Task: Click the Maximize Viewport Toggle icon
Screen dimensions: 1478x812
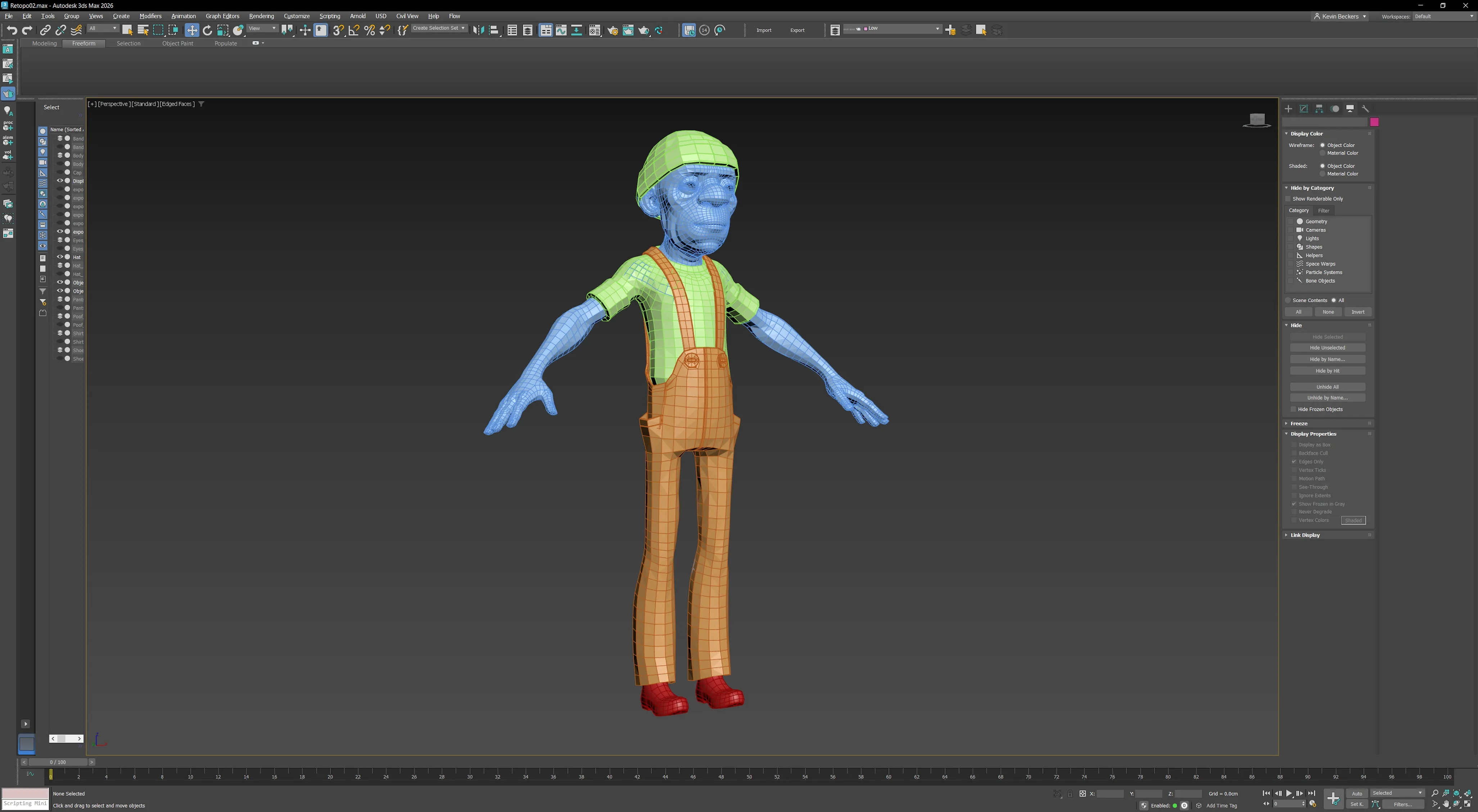Action: (1467, 804)
